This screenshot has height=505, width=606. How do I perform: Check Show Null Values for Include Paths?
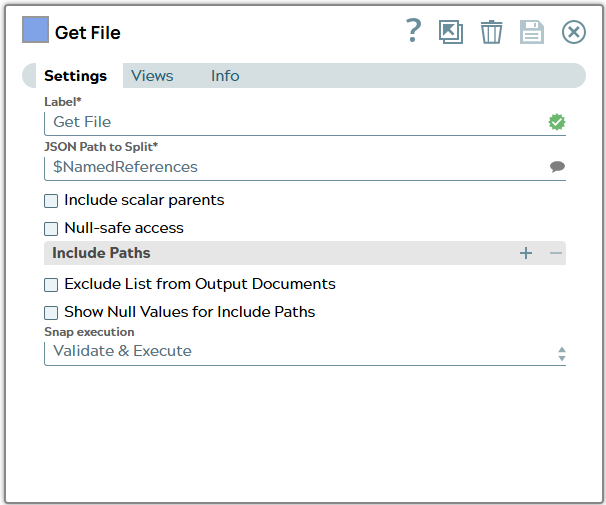pyautogui.click(x=51, y=313)
